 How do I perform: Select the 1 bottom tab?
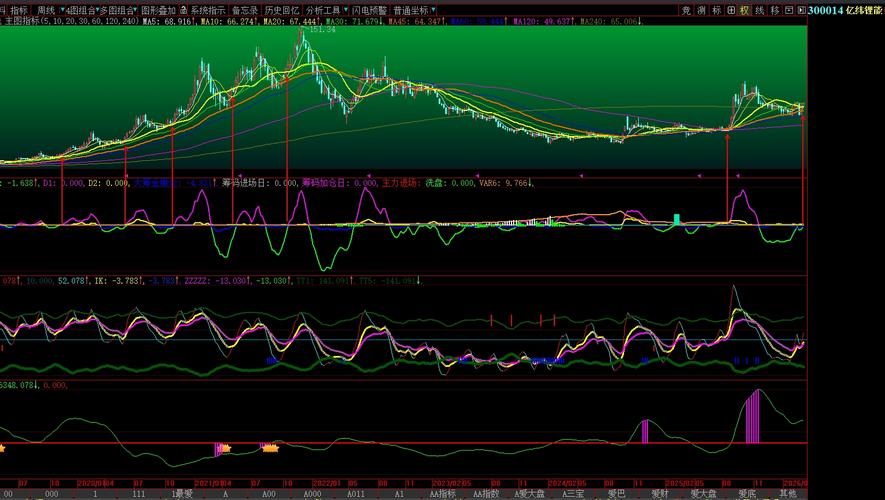click(x=95, y=494)
